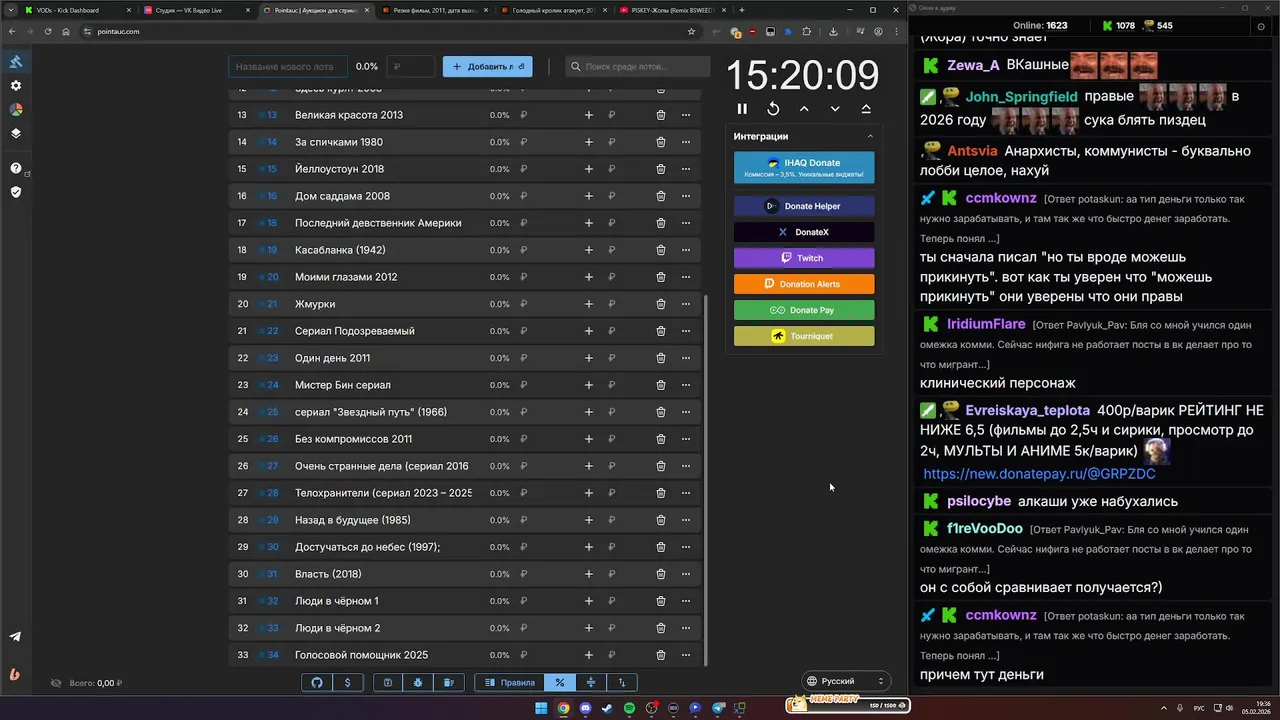Open a new browser tab
The height and width of the screenshot is (720, 1280).
tap(741, 10)
